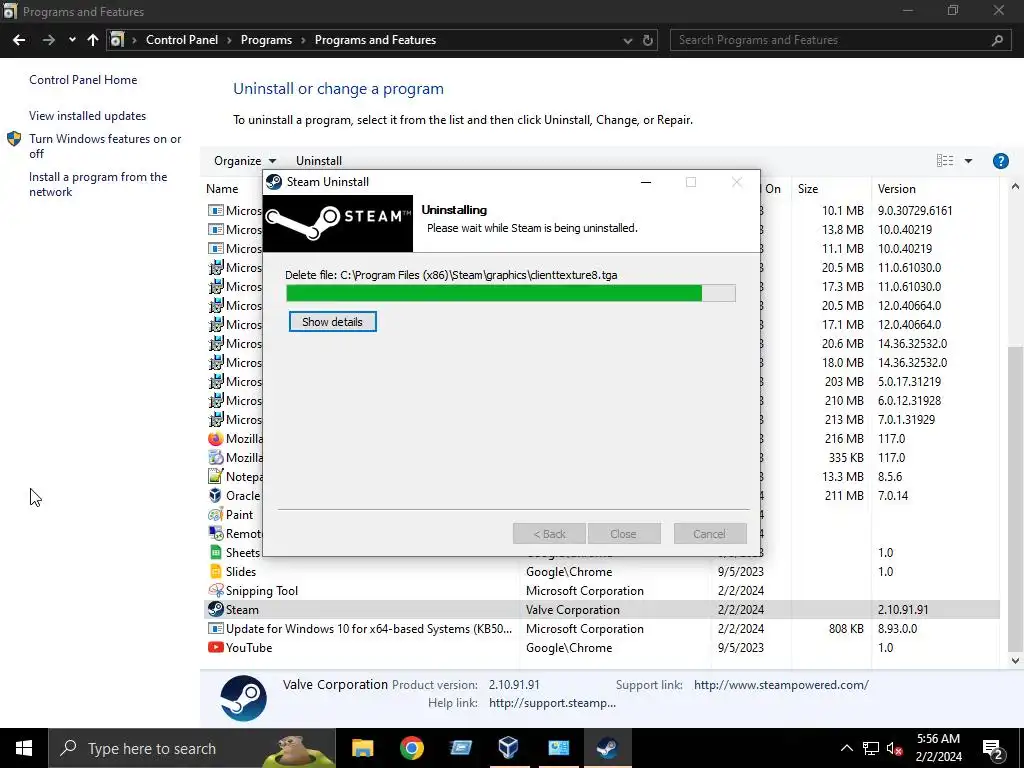Sort list by the Version column header
The width and height of the screenshot is (1024, 768).
(x=897, y=189)
